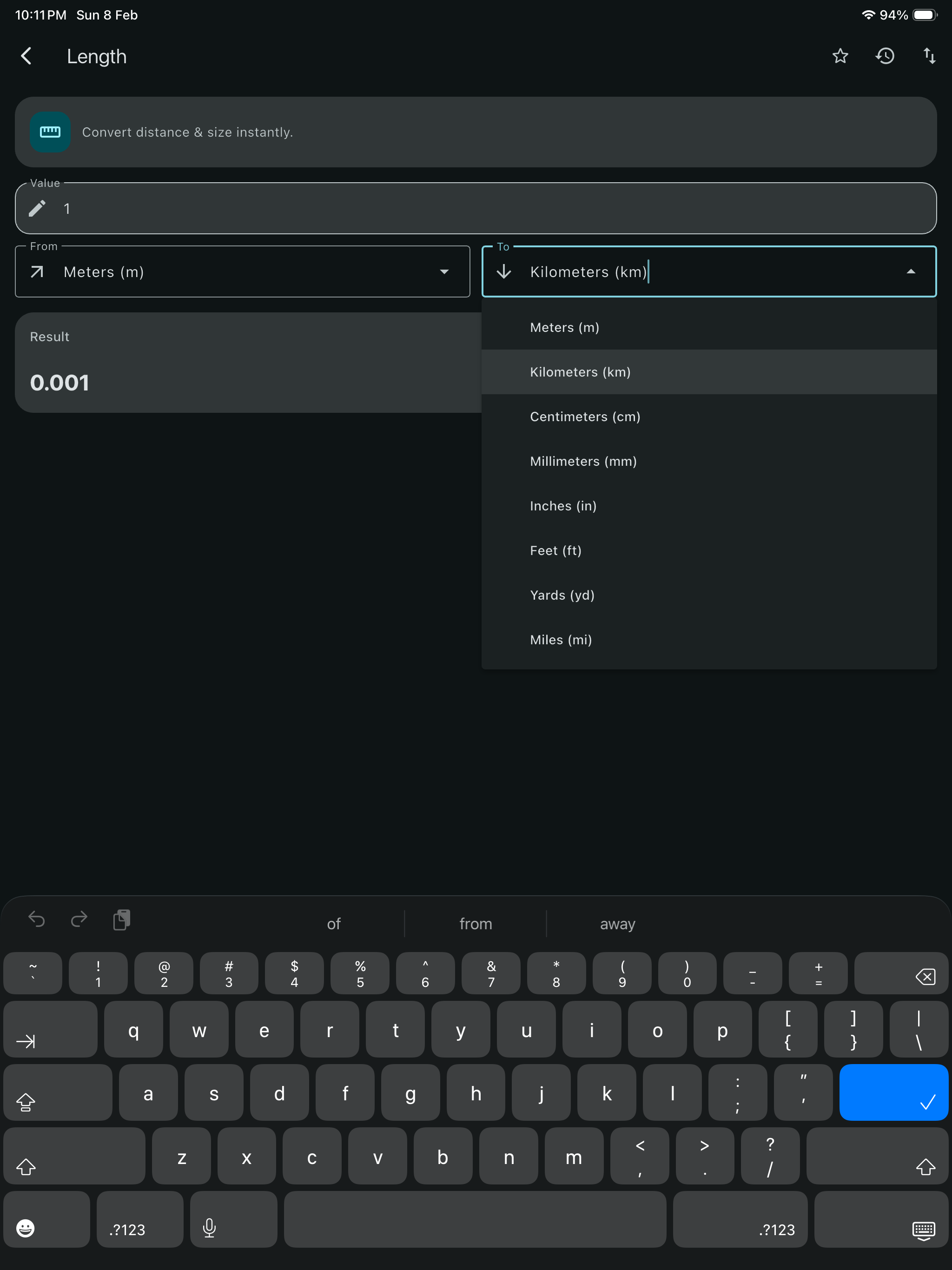Select Yards (yd) unit

click(x=708, y=595)
